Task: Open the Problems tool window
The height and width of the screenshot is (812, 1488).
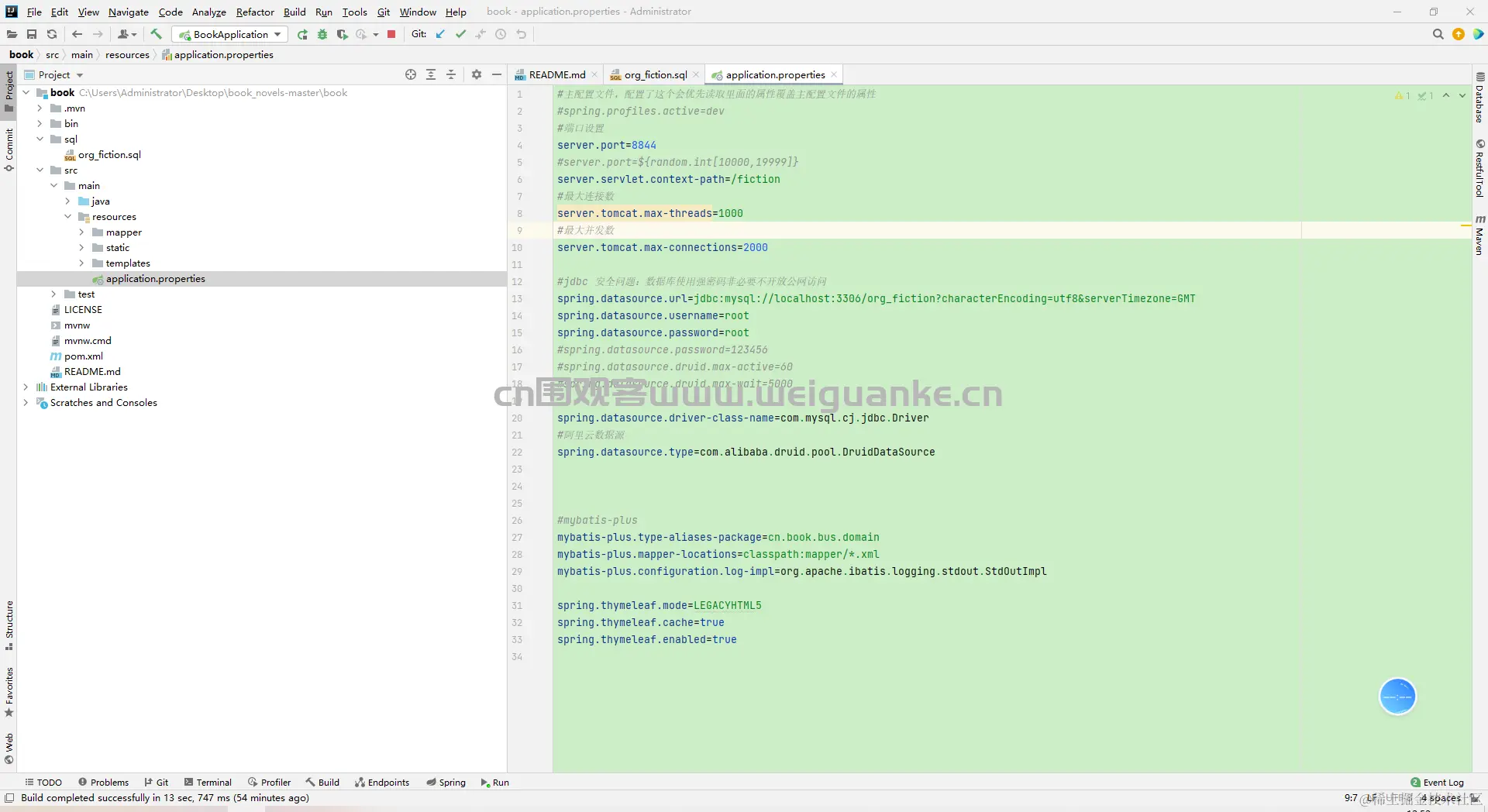Action: click(103, 783)
